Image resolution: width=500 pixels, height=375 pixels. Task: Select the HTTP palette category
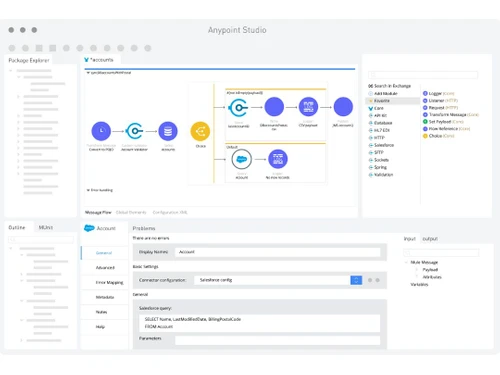pos(379,138)
